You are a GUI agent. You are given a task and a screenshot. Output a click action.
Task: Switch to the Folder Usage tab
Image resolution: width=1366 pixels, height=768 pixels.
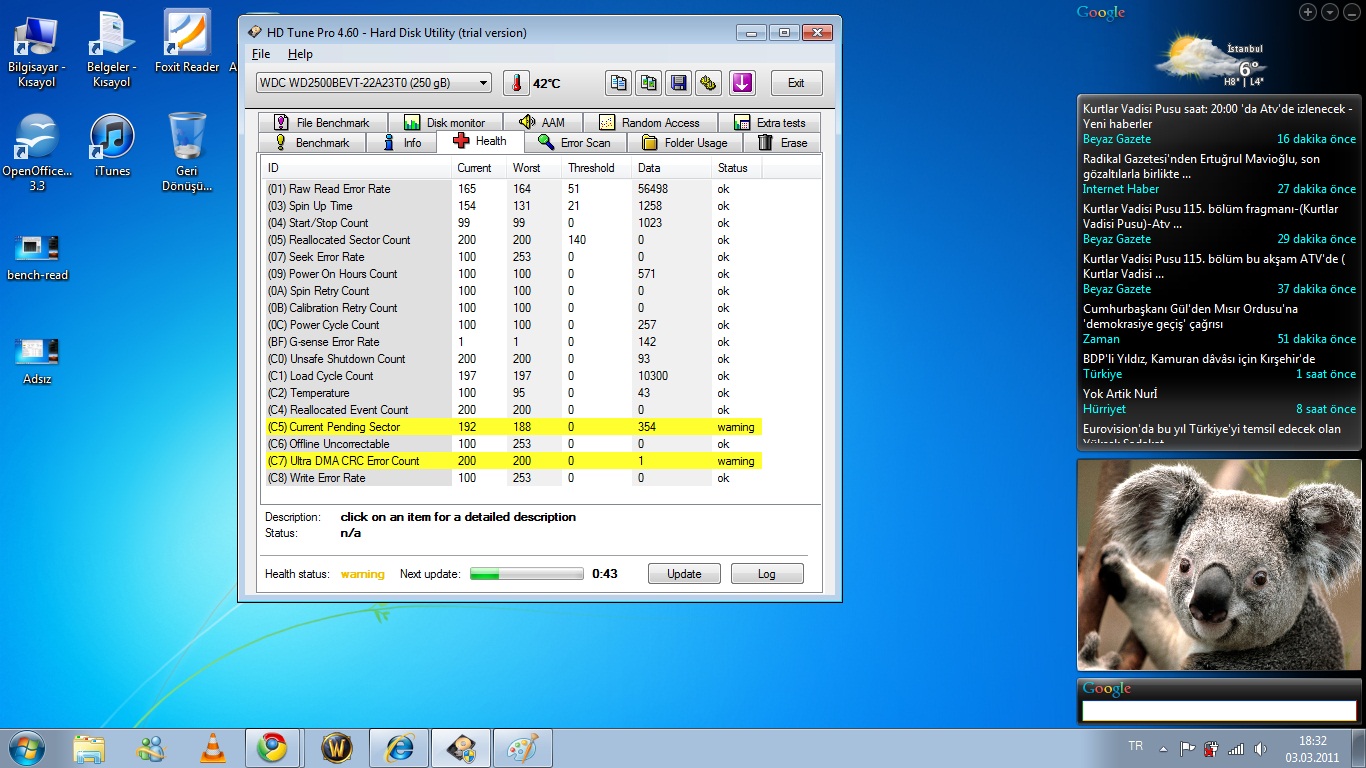coord(685,142)
